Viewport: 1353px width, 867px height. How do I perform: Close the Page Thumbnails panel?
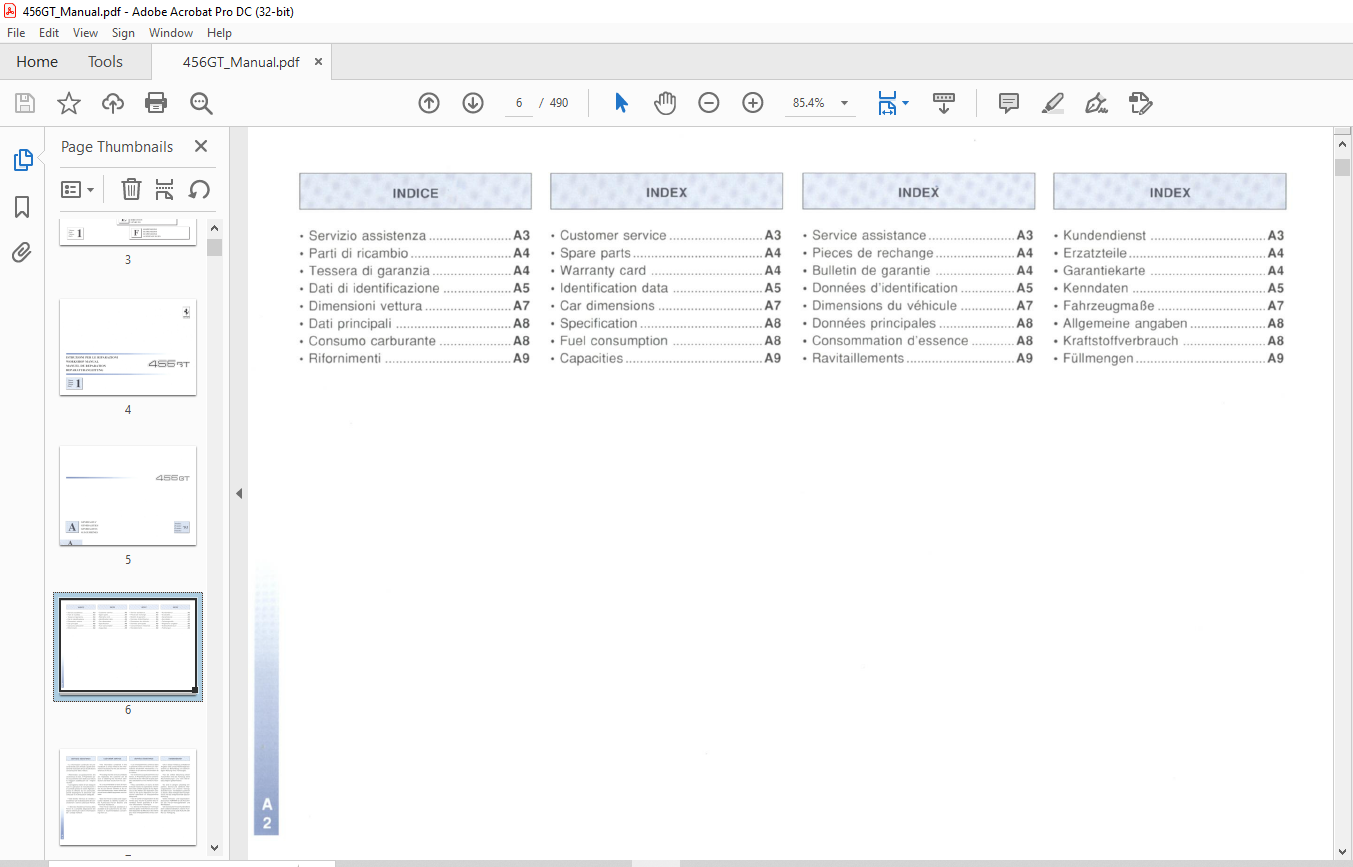[201, 146]
